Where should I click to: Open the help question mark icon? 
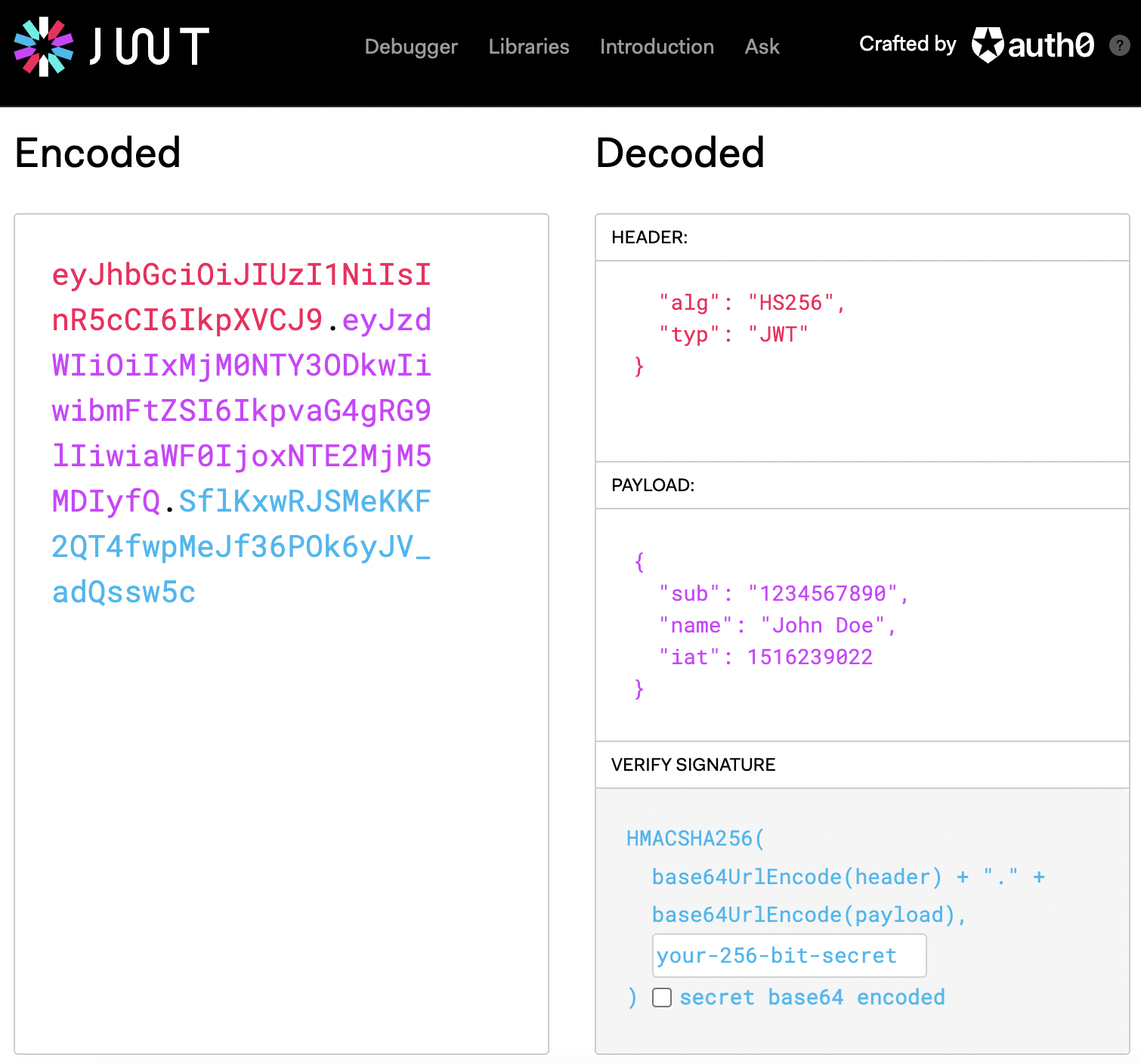click(1119, 45)
